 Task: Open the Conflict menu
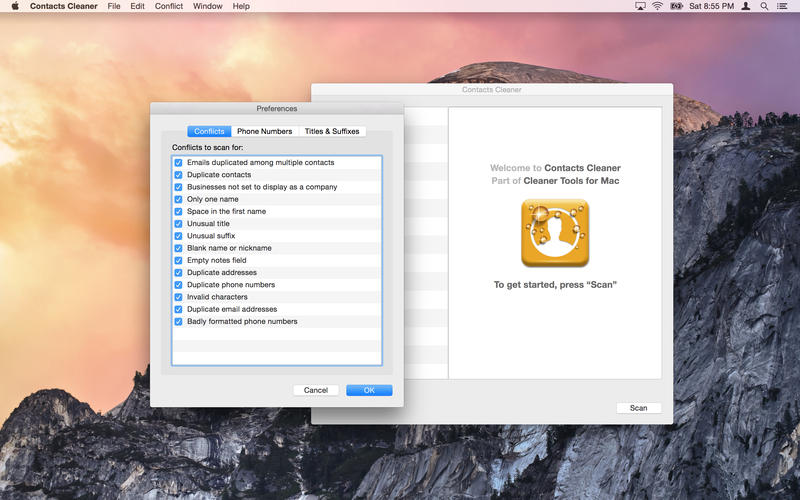(169, 6)
